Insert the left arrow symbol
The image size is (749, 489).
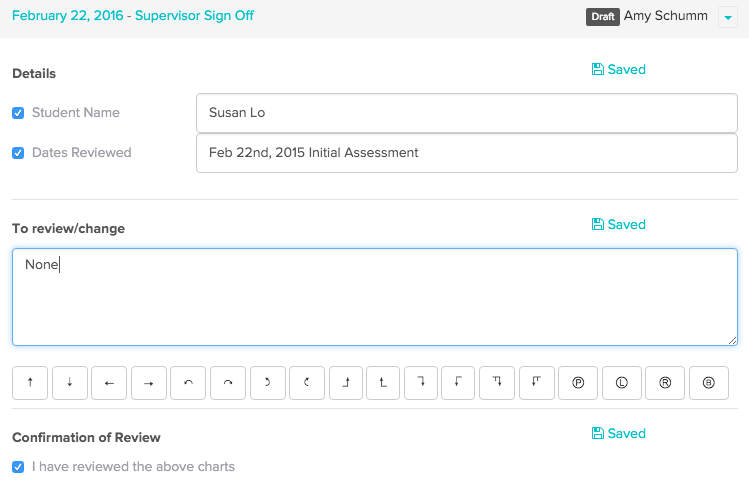[x=109, y=383]
